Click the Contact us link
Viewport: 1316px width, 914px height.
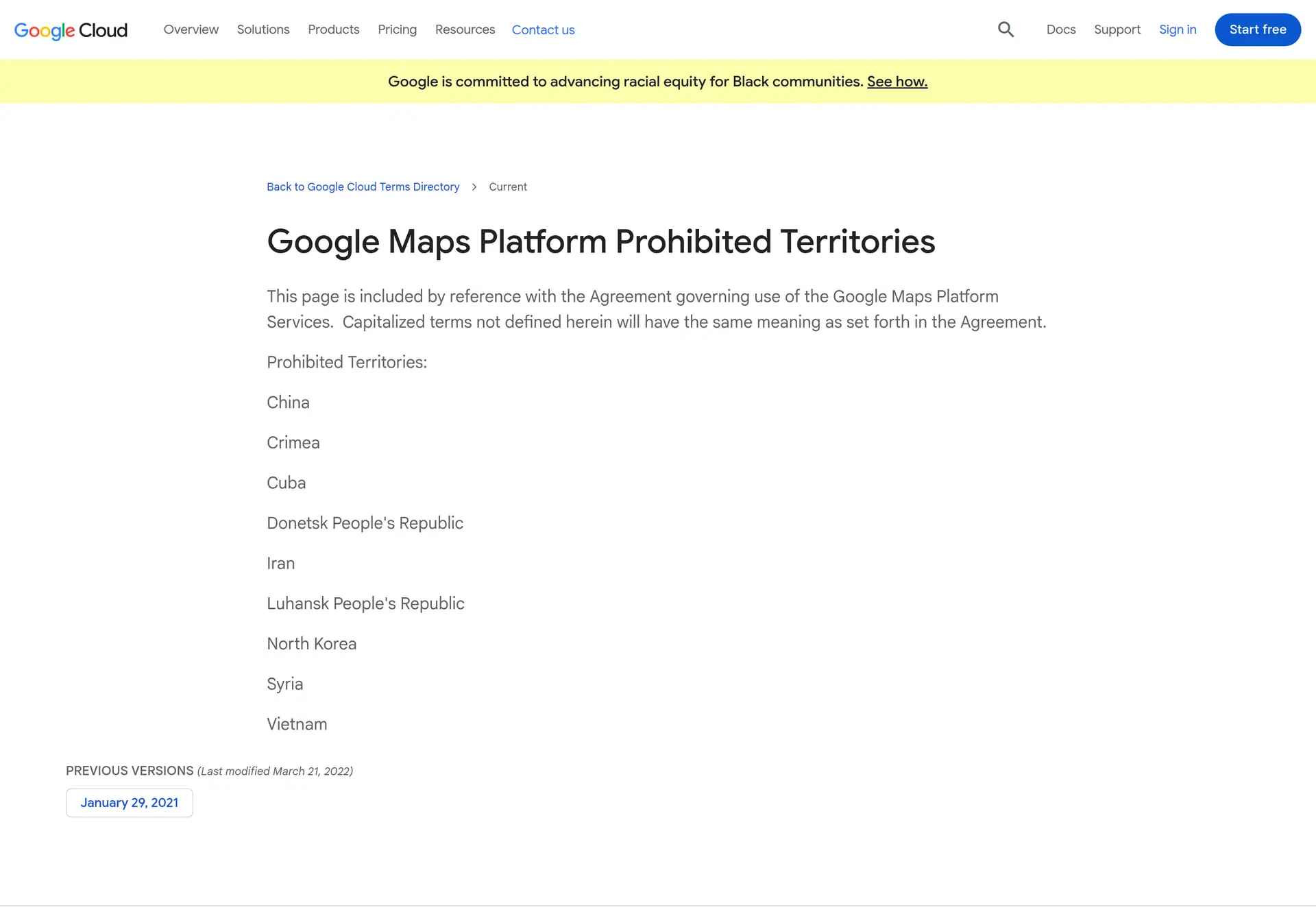[x=543, y=30]
